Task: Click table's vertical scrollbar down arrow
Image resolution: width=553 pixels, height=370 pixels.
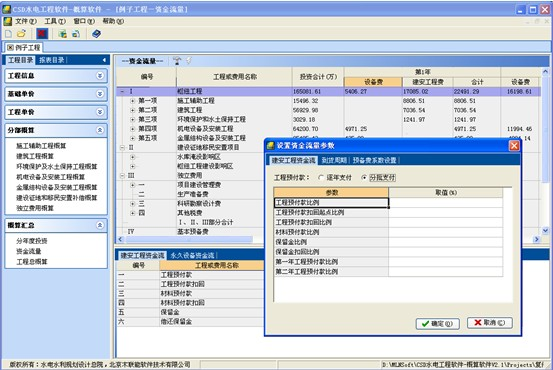Action: 545,231
